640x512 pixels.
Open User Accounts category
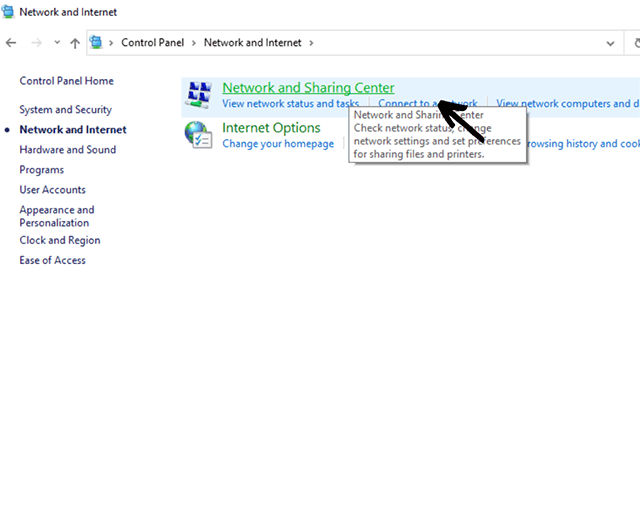click(x=53, y=189)
